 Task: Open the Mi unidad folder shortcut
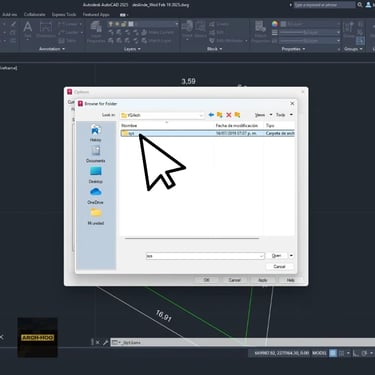point(96,216)
